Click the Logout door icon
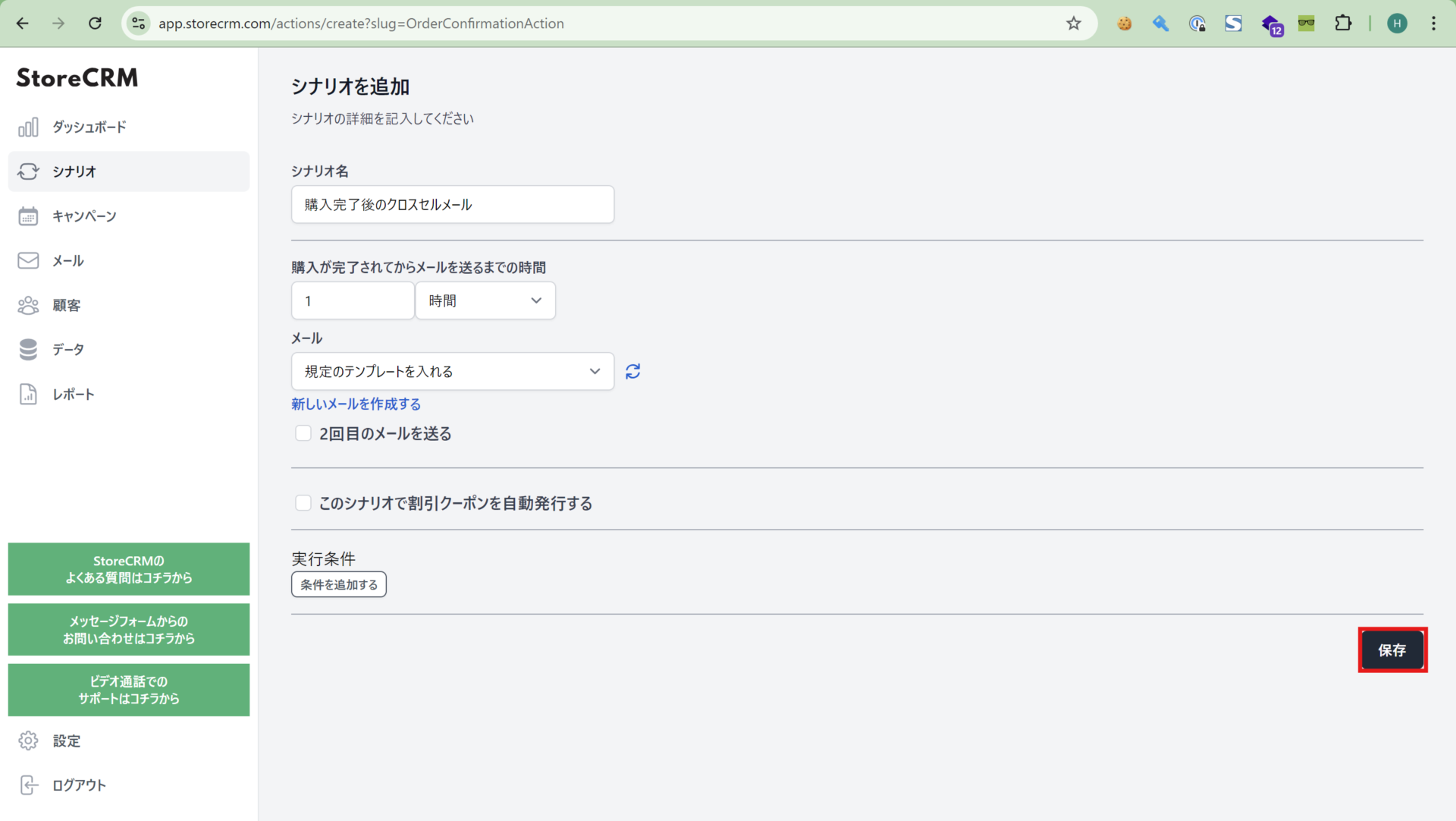The image size is (1456, 821). (x=28, y=785)
